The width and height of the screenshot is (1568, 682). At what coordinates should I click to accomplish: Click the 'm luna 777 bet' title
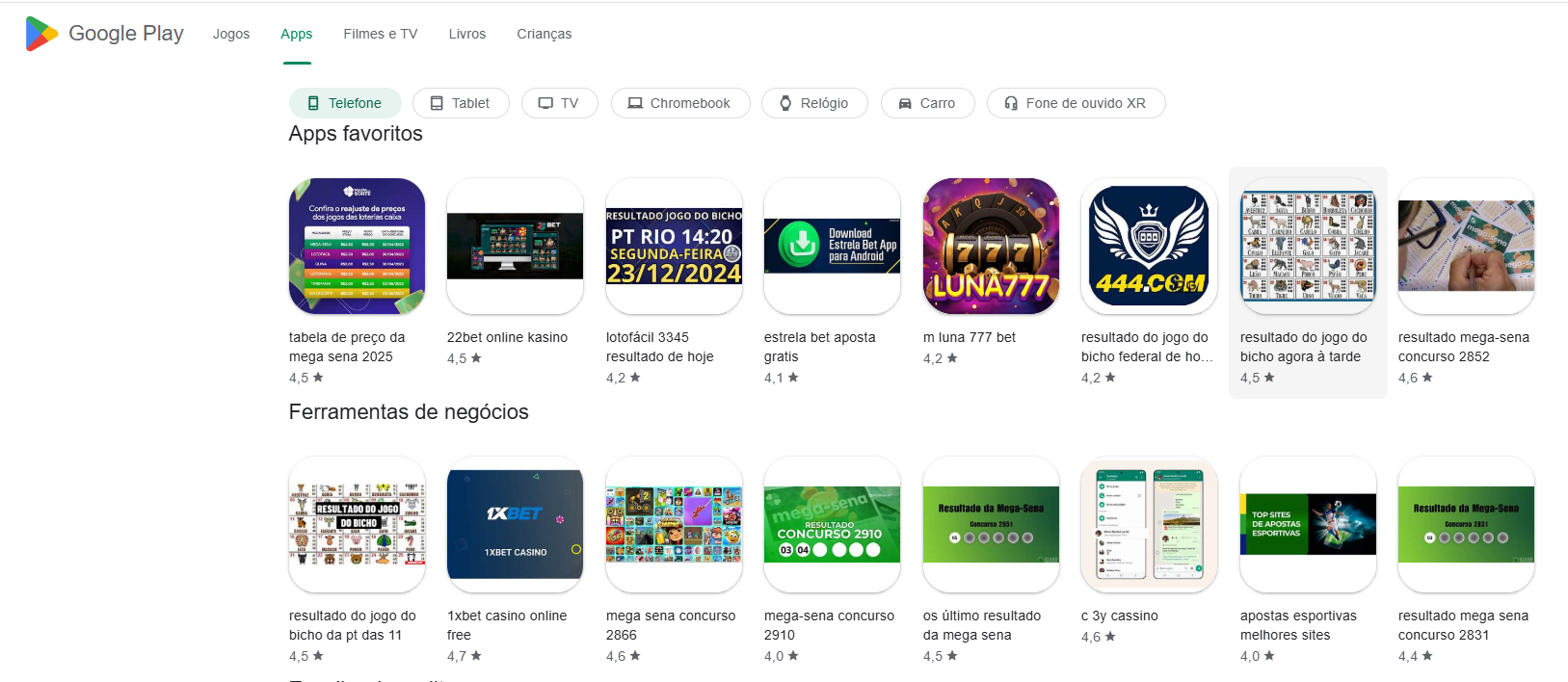click(970, 337)
